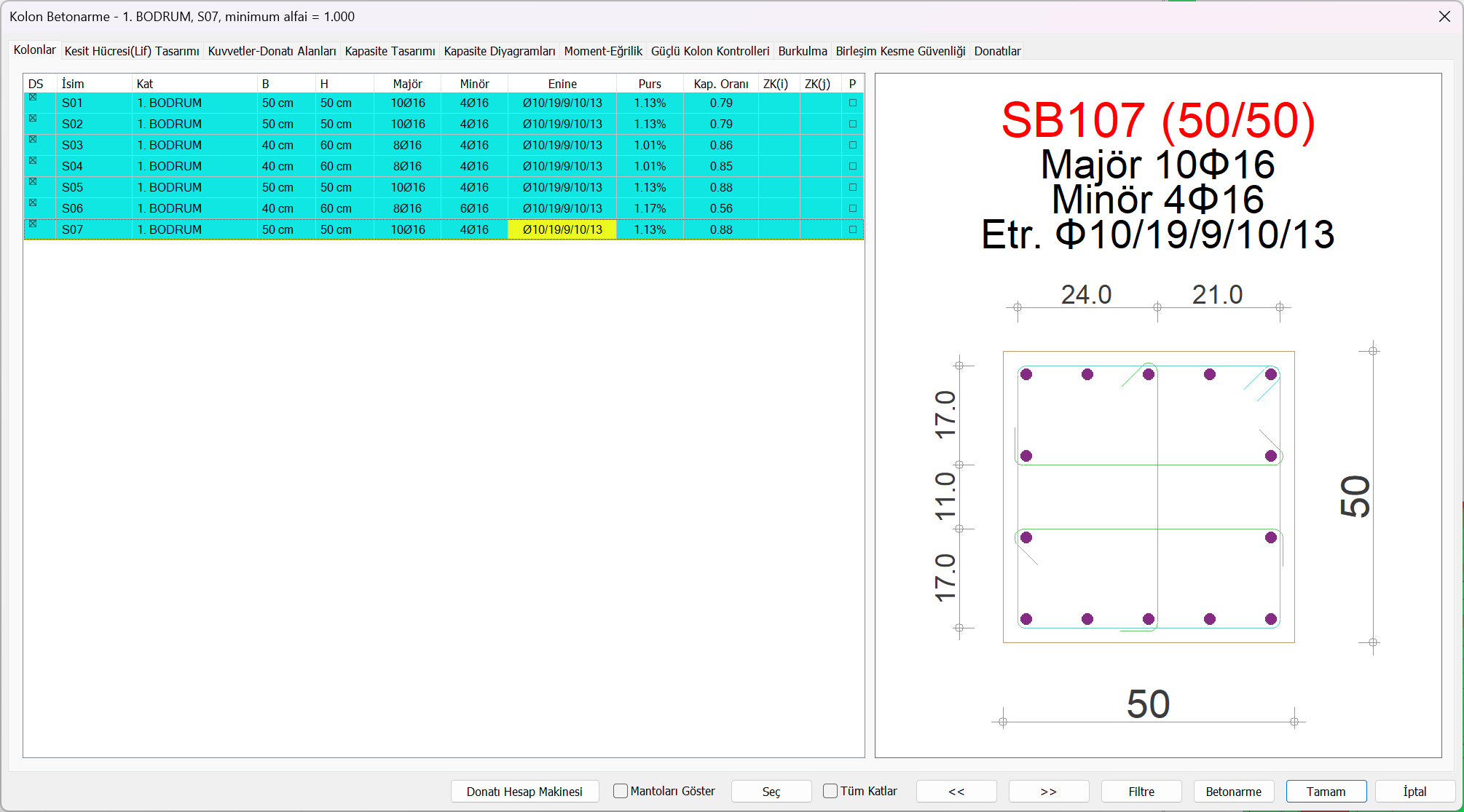Viewport: 1464px width, 812px height.
Task: Click the Enine column header
Action: (x=562, y=84)
